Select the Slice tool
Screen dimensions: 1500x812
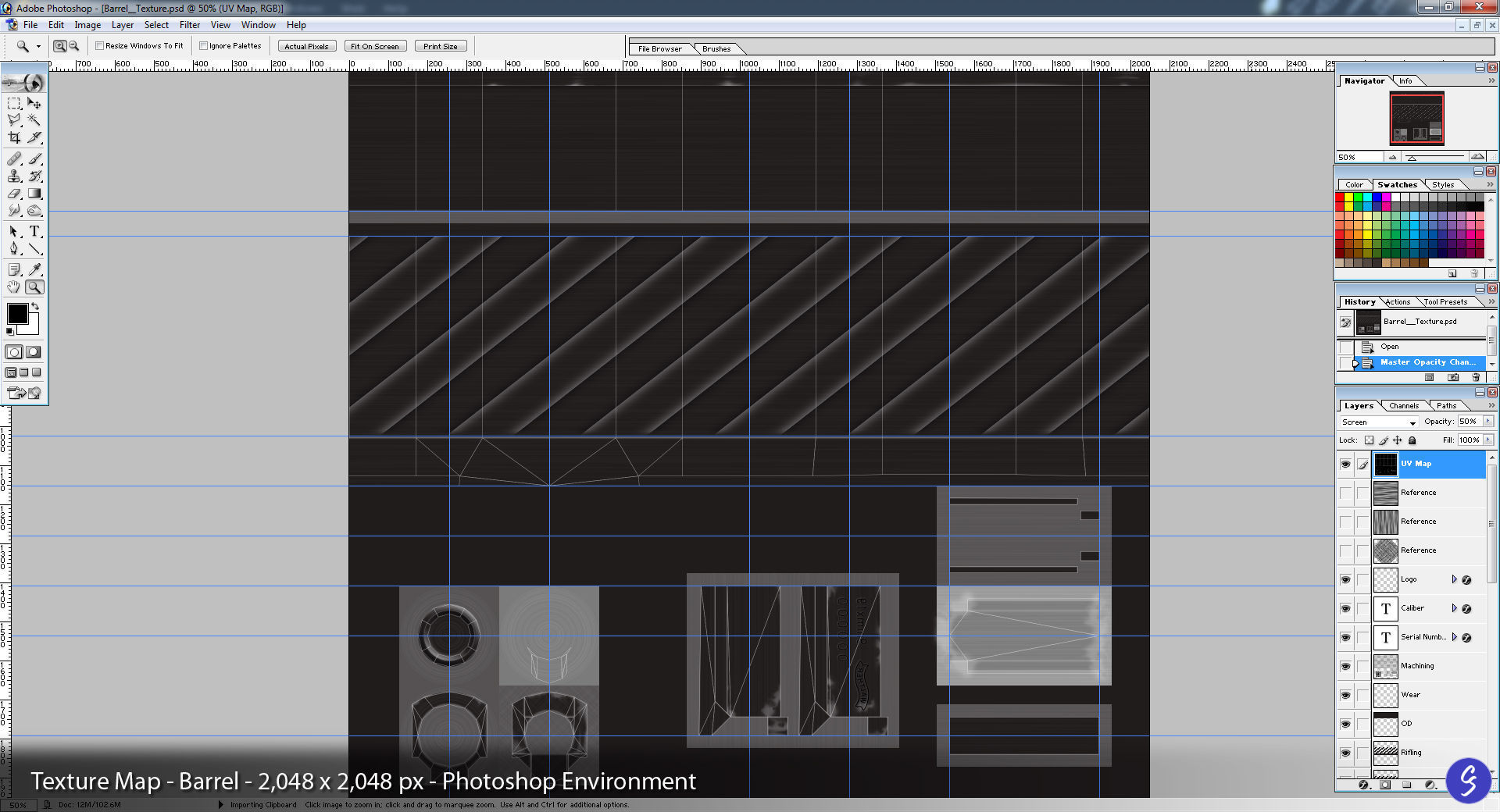click(x=34, y=137)
